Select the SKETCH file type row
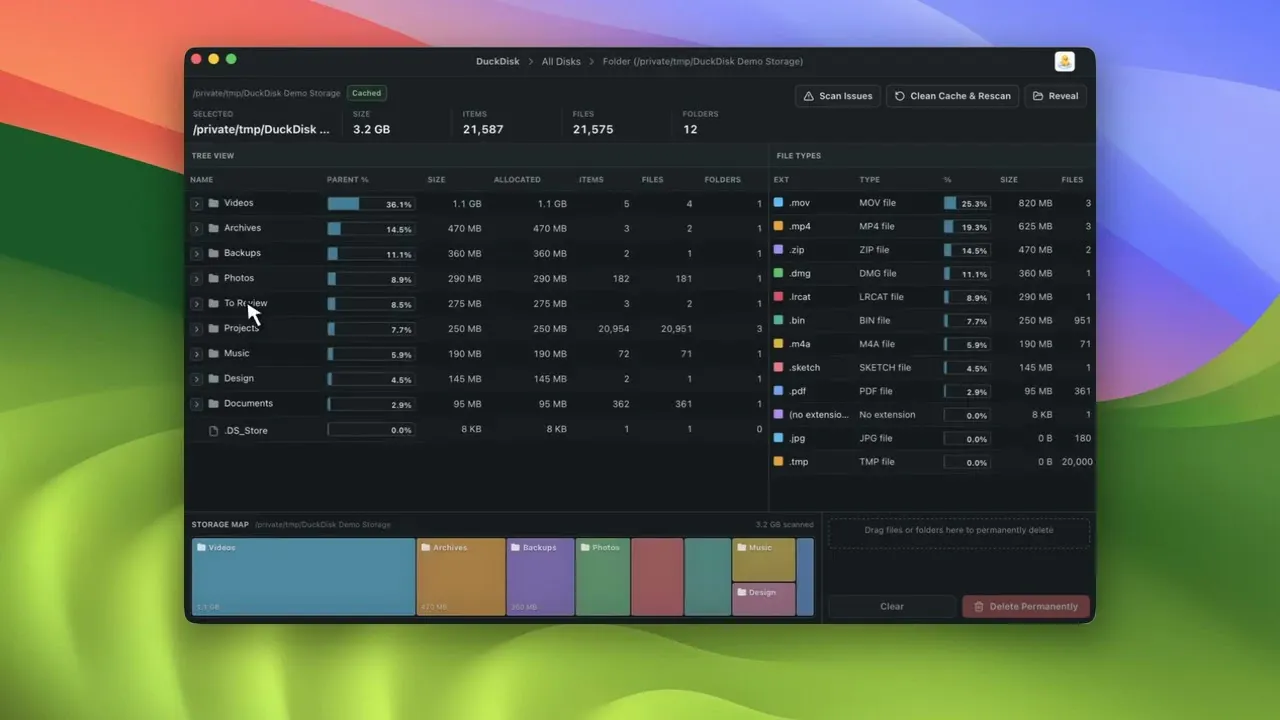The height and width of the screenshot is (720, 1280). 932,367
